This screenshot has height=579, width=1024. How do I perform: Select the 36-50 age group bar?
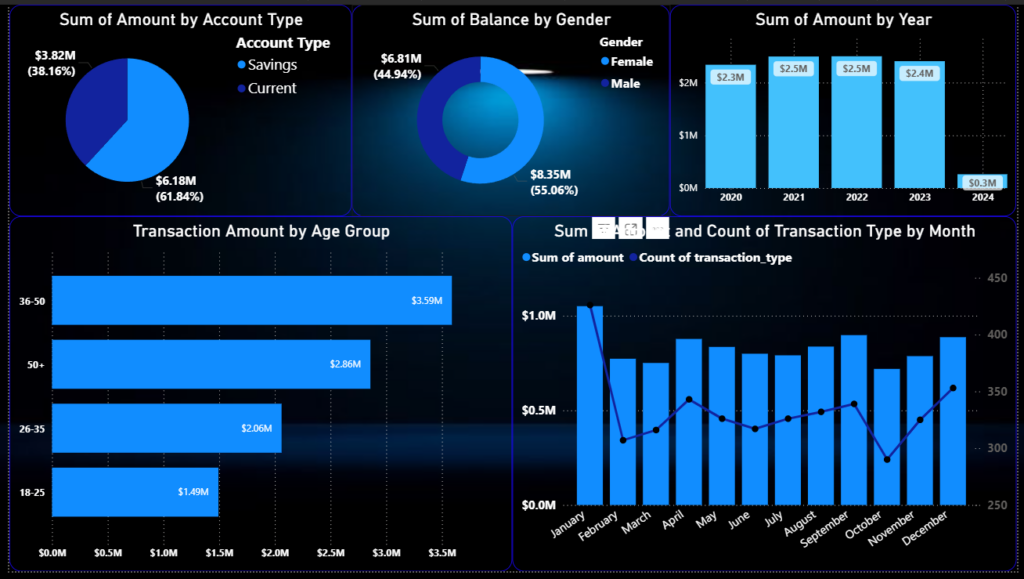click(251, 300)
